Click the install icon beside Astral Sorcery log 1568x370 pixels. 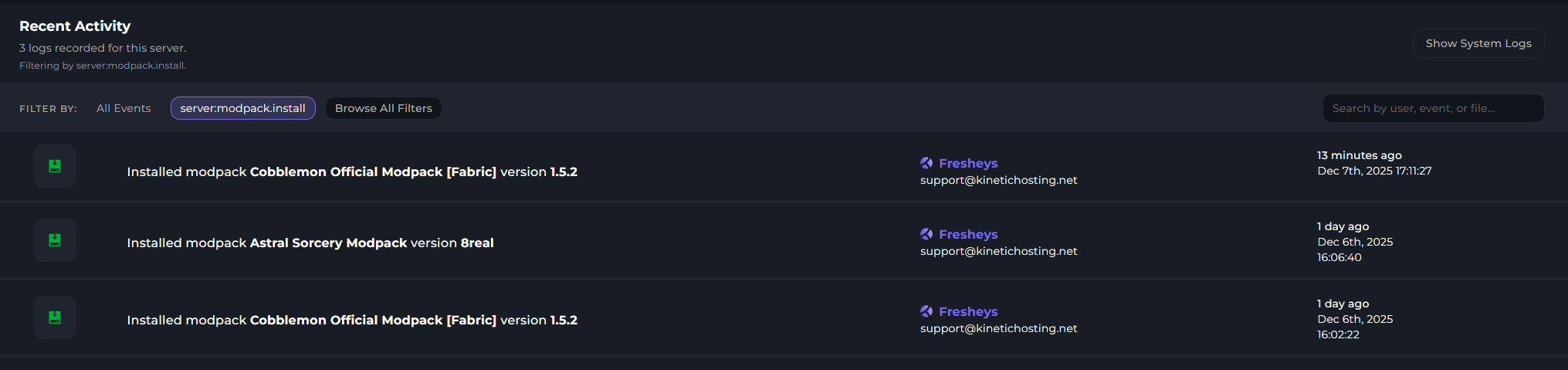(55, 240)
